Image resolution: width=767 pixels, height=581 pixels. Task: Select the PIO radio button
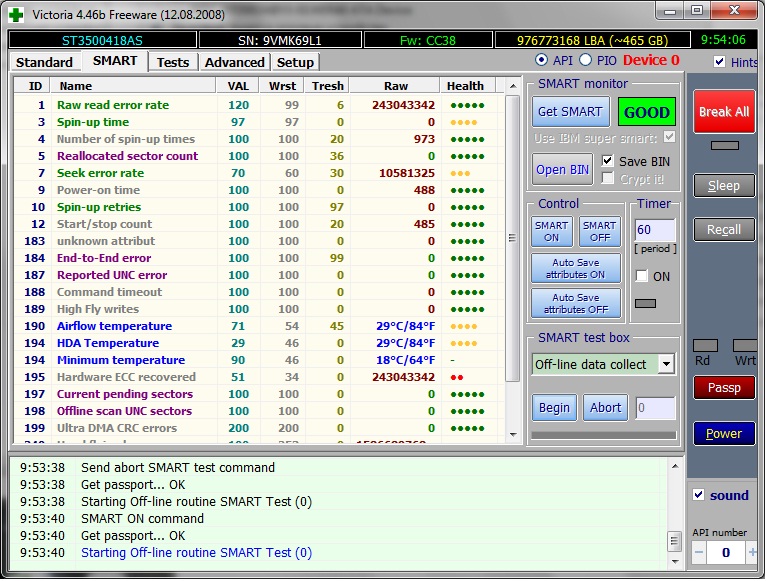coord(587,61)
